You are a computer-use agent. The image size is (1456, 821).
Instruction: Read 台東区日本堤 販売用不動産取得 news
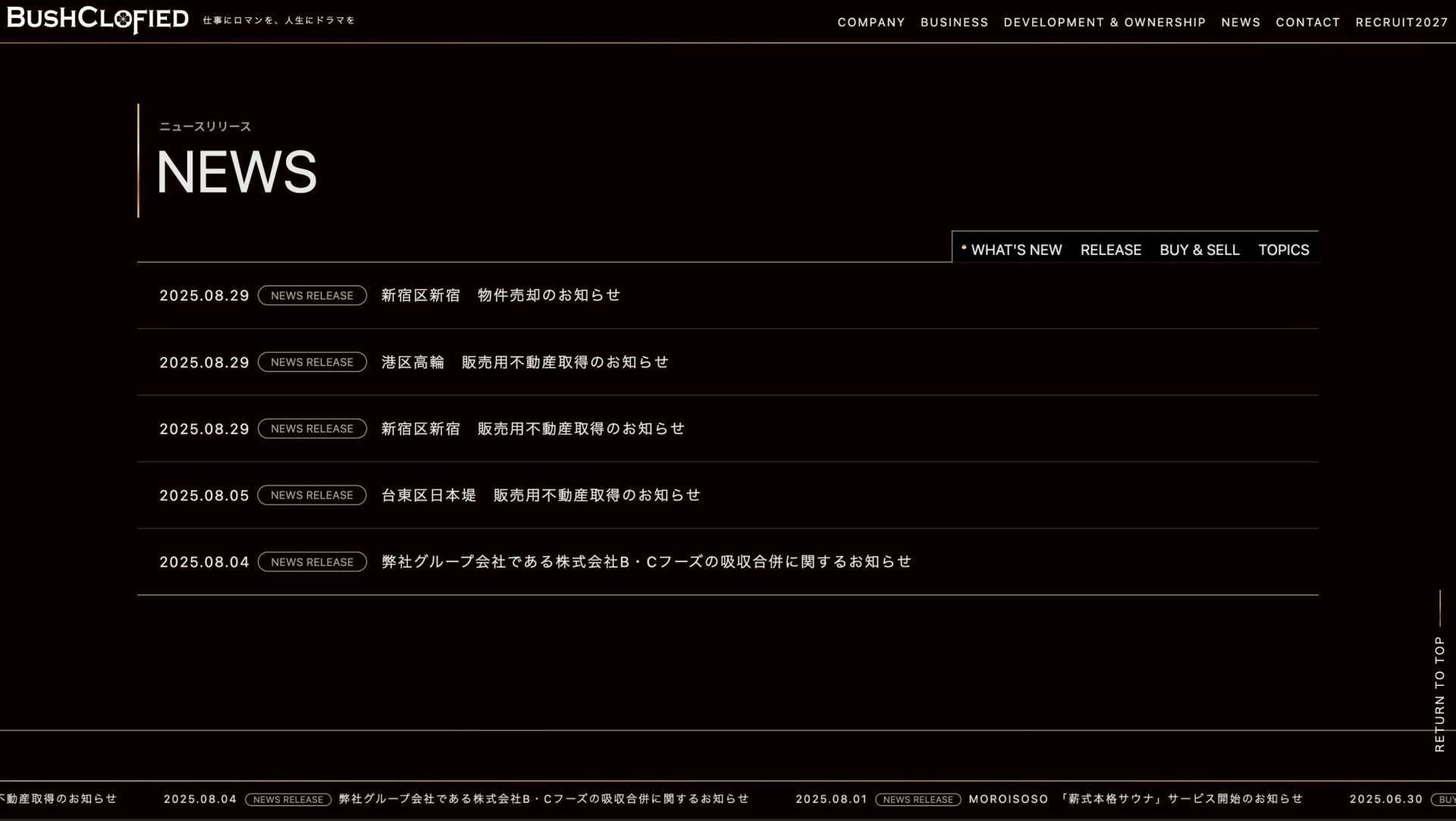click(x=541, y=495)
